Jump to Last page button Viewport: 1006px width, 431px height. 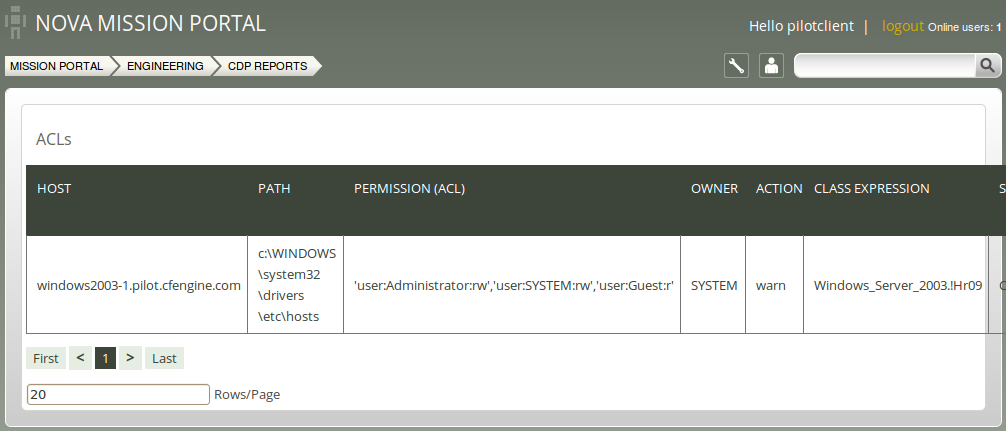164,359
